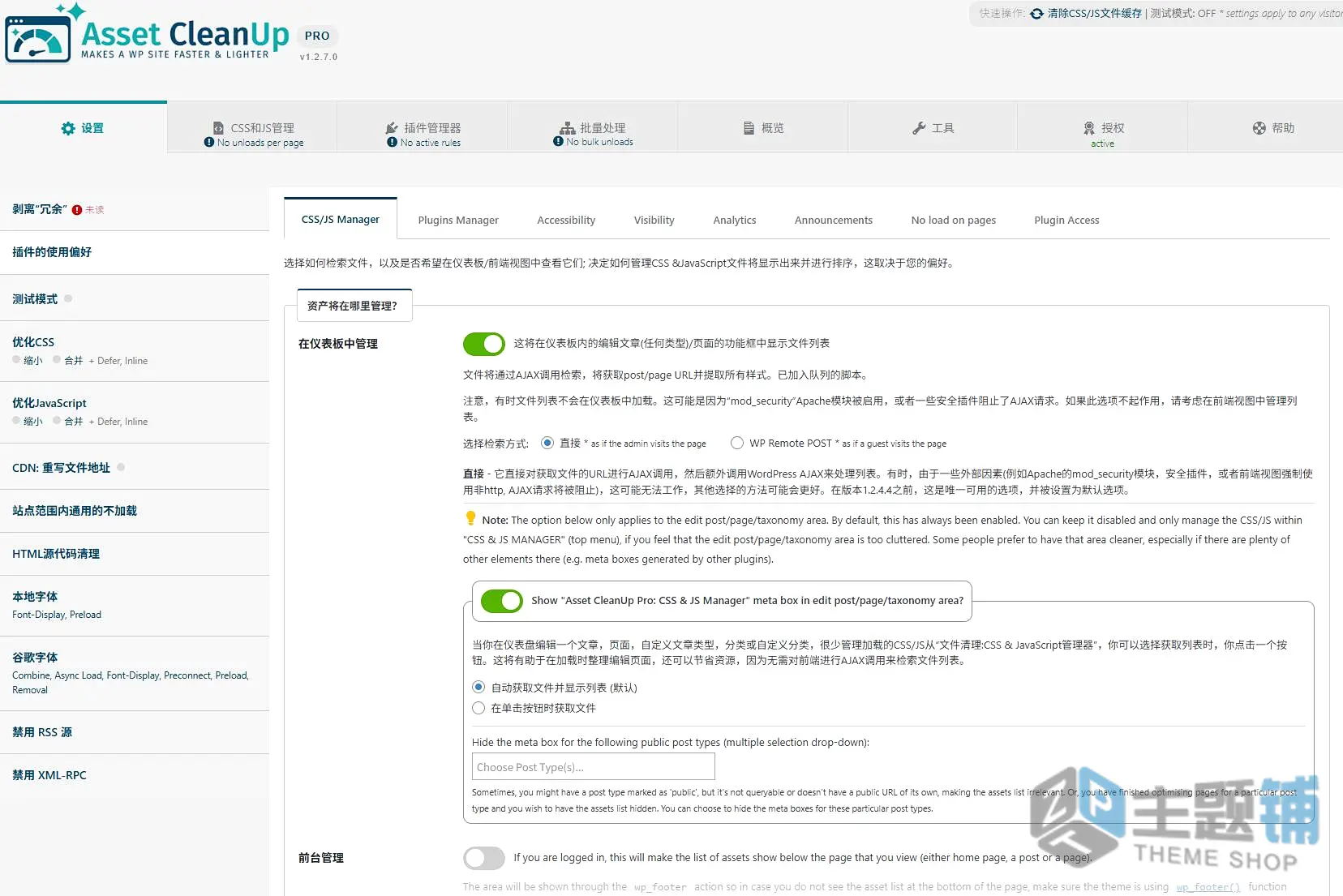Click 清除CSS/JS文件缓存 quick action link
Image resolution: width=1343 pixels, height=896 pixels.
1094,14
